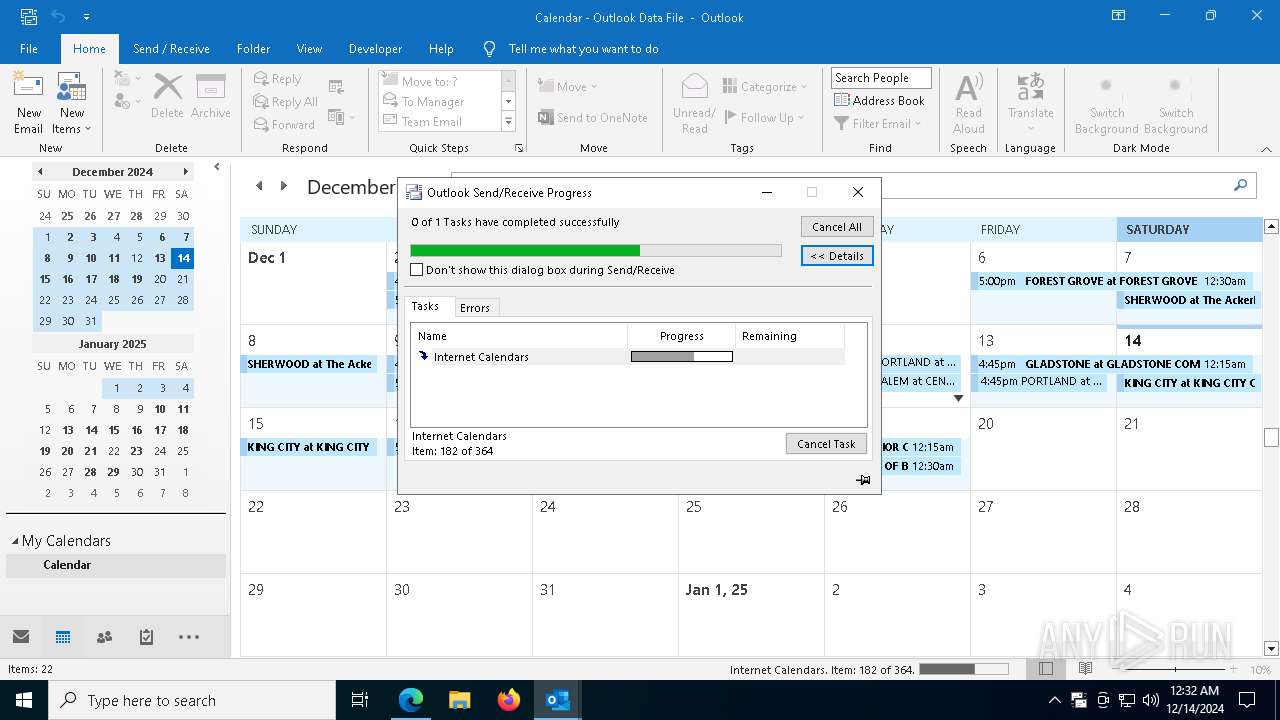
Task: Switch to the View ribbon tab
Action: (309, 48)
